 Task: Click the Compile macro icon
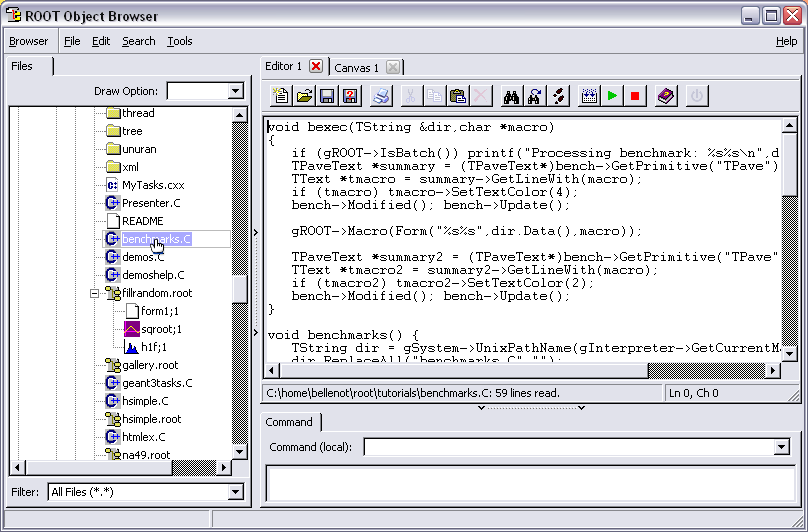[589, 96]
